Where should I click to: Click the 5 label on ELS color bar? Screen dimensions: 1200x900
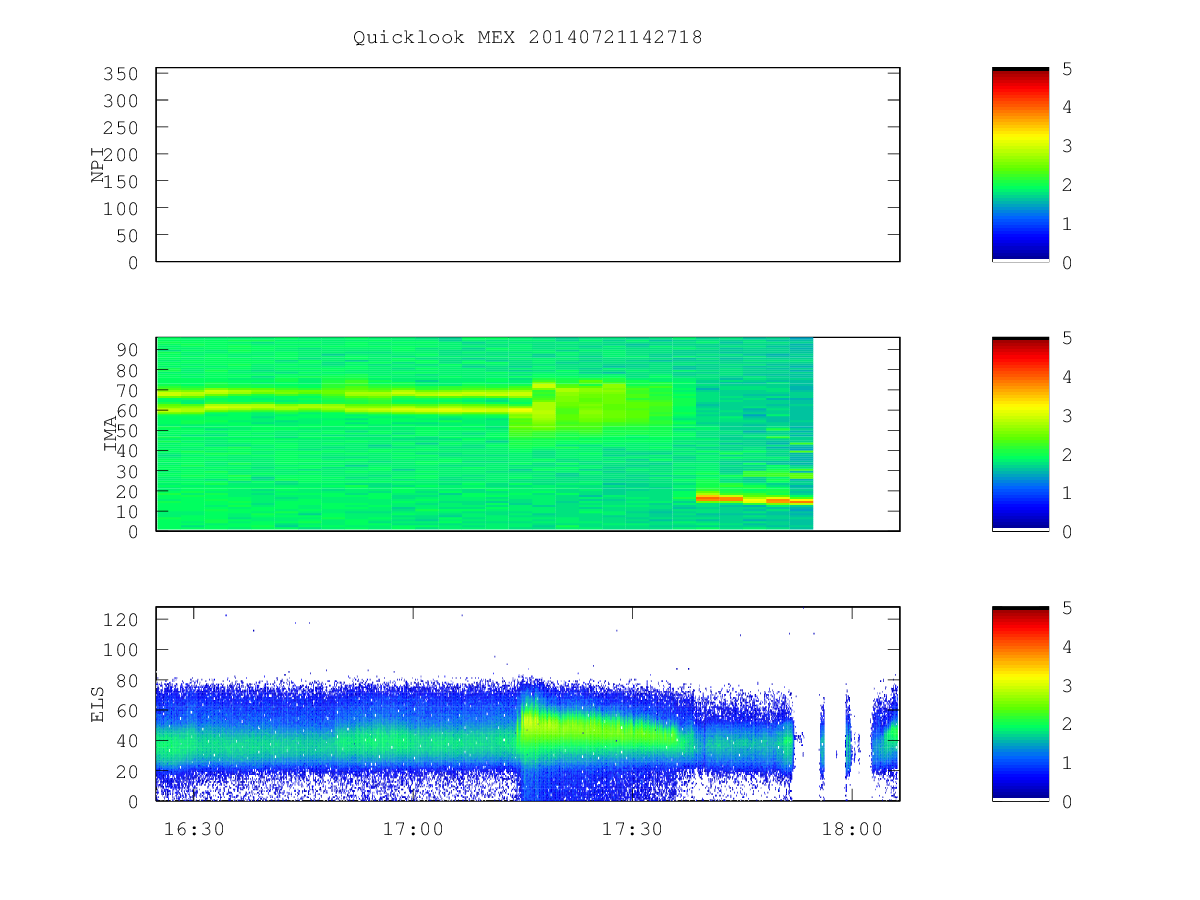click(1067, 608)
